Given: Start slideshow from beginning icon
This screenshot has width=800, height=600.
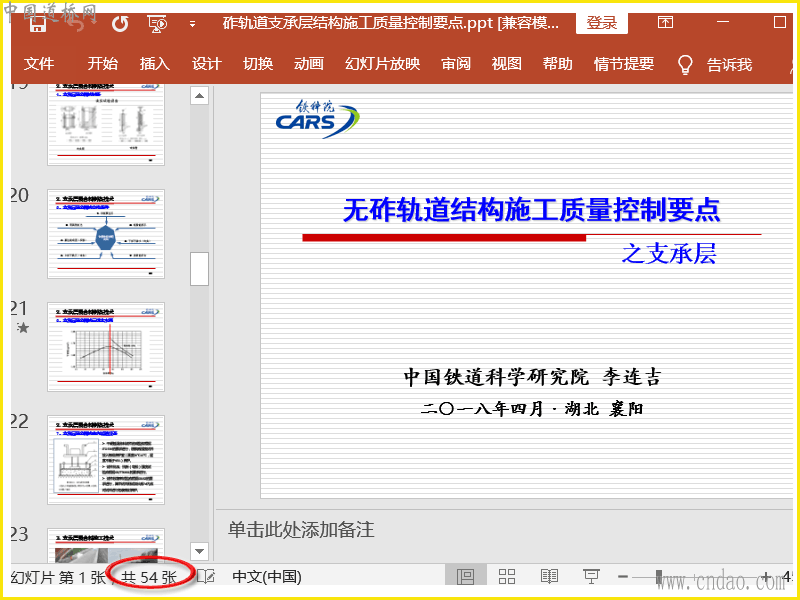Looking at the screenshot, I should coord(157,23).
